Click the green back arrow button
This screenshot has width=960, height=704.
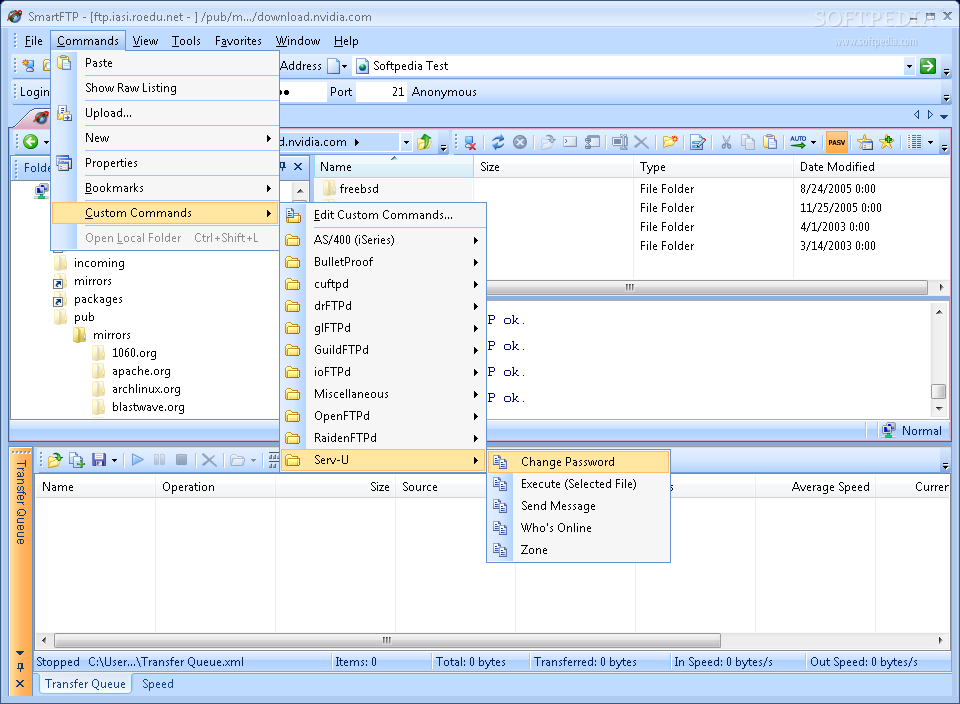[x=31, y=142]
